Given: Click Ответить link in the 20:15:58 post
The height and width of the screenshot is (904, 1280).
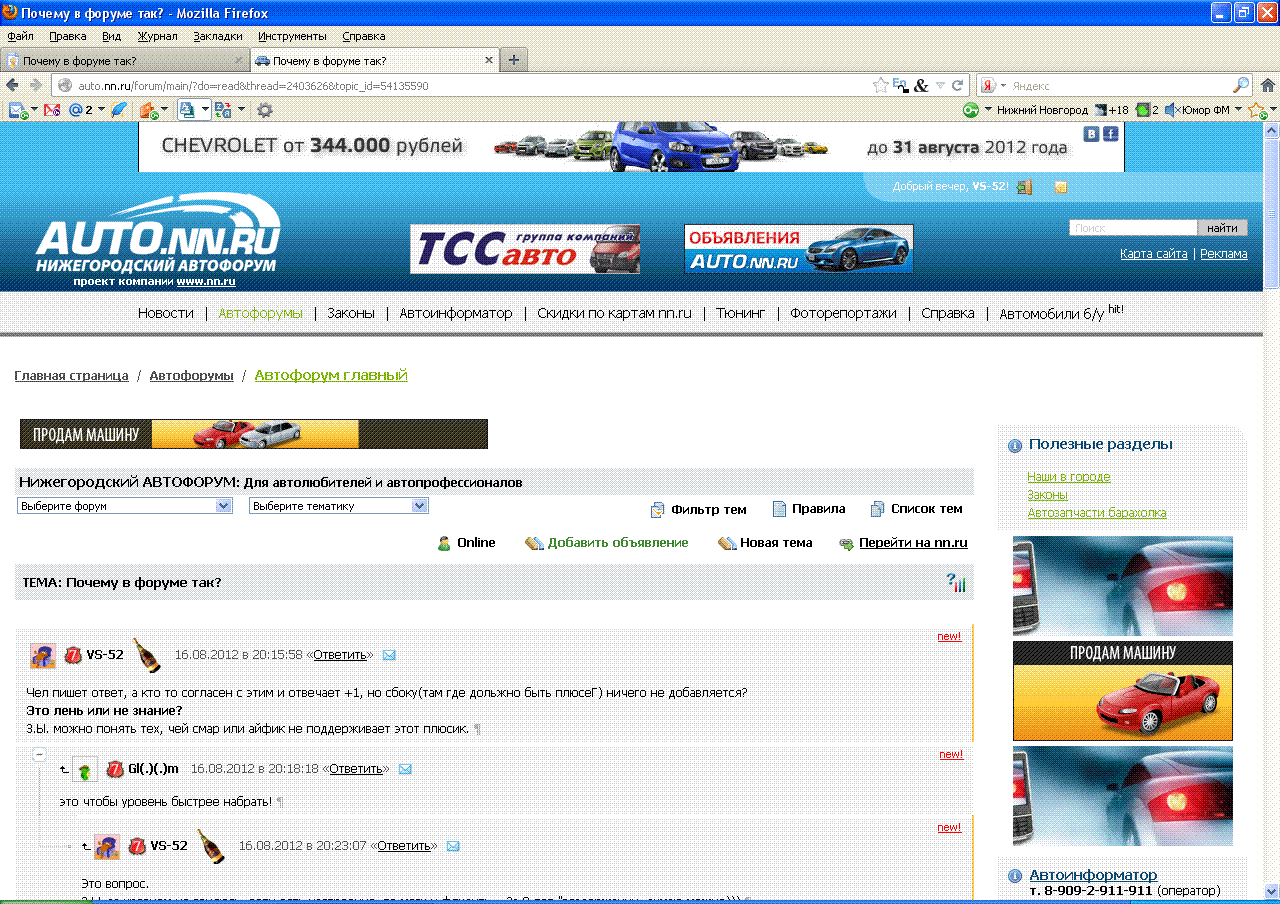Looking at the screenshot, I should (340, 655).
